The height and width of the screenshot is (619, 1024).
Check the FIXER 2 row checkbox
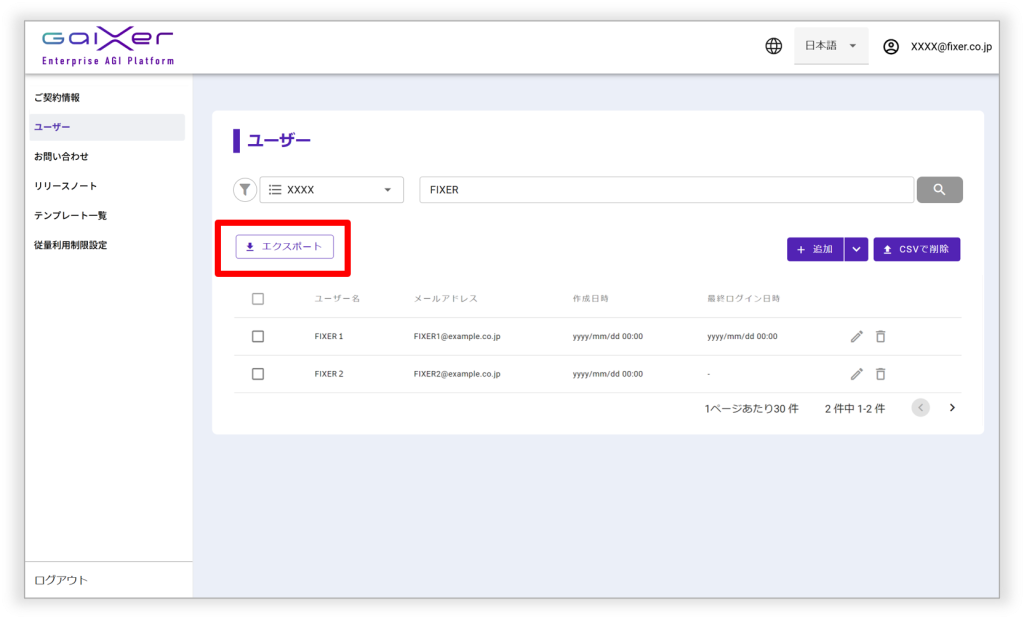point(258,374)
